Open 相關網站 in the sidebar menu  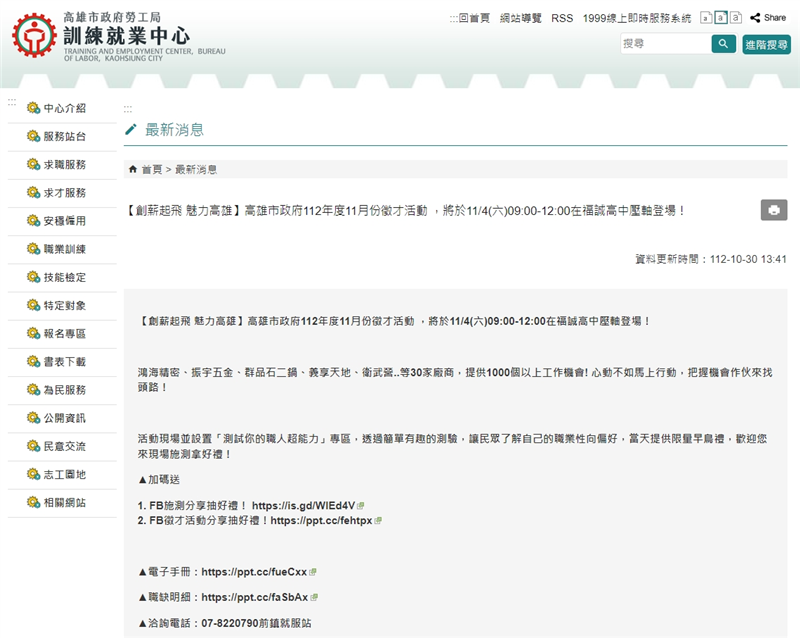65,502
